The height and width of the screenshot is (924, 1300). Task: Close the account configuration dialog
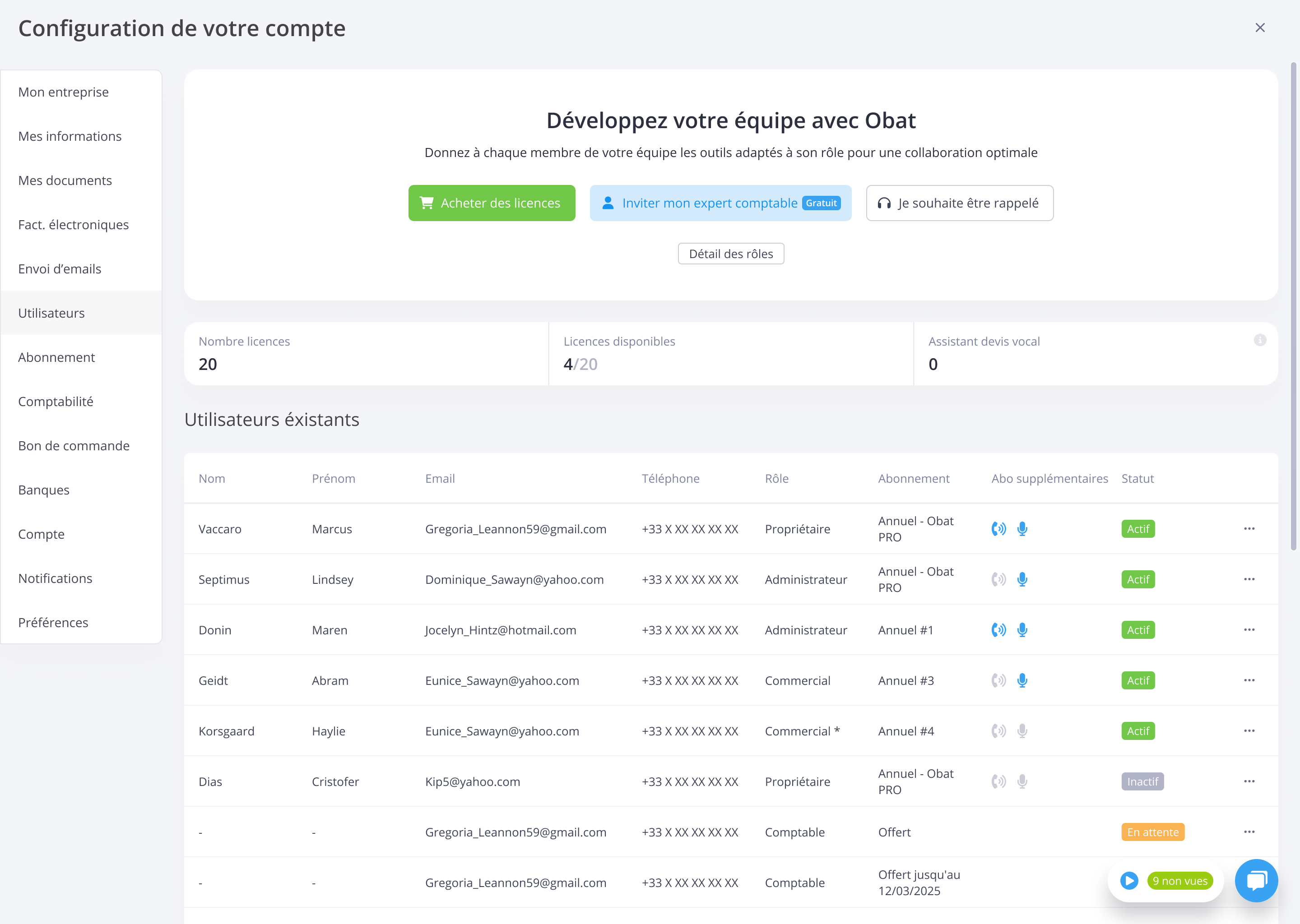[x=1259, y=28]
